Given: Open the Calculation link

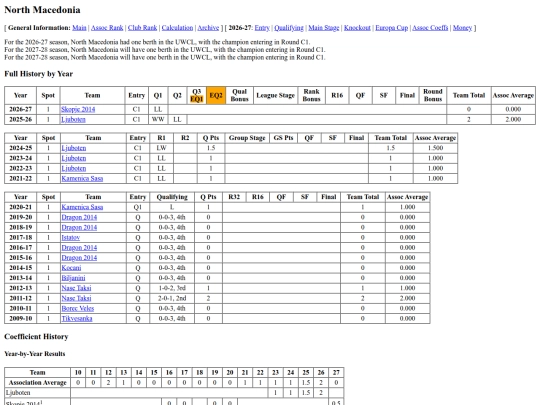Looking at the screenshot, I should pos(177,28).
